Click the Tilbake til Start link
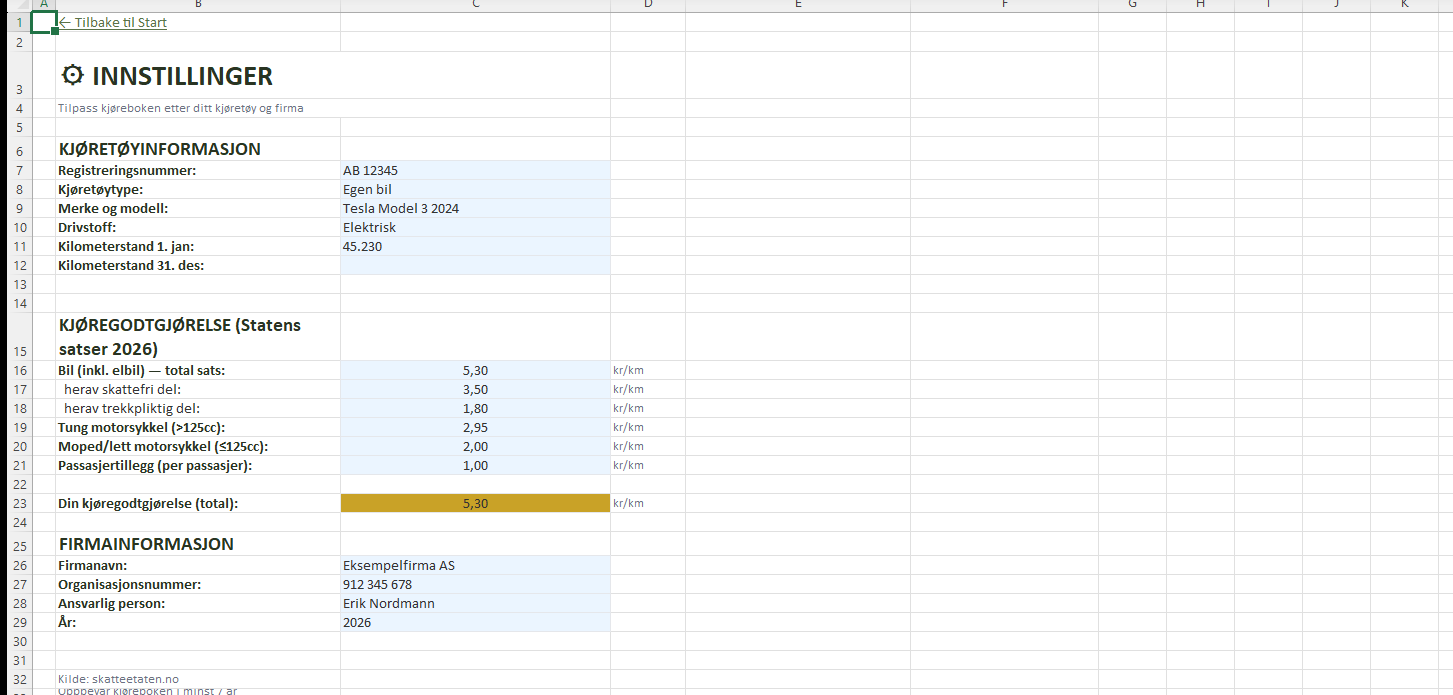This screenshot has width=1453, height=695. coord(113,22)
